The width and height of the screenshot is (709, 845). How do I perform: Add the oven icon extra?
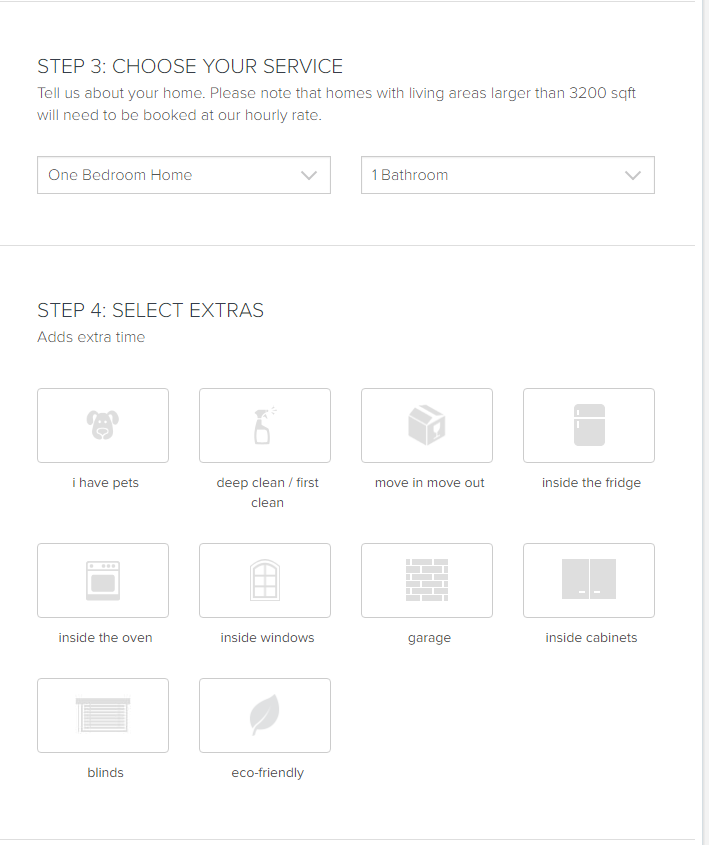103,580
